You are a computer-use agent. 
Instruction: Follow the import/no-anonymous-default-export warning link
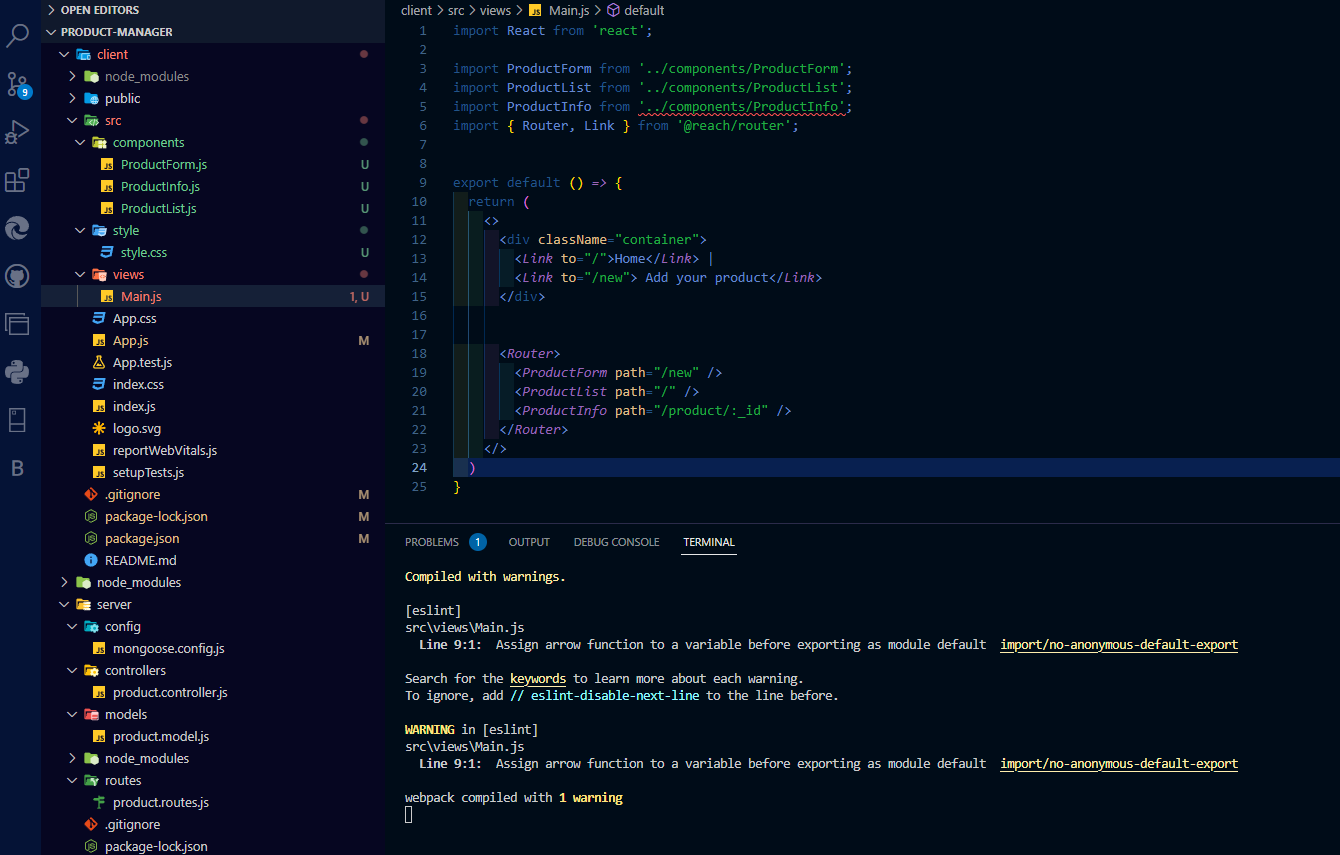pos(1118,644)
